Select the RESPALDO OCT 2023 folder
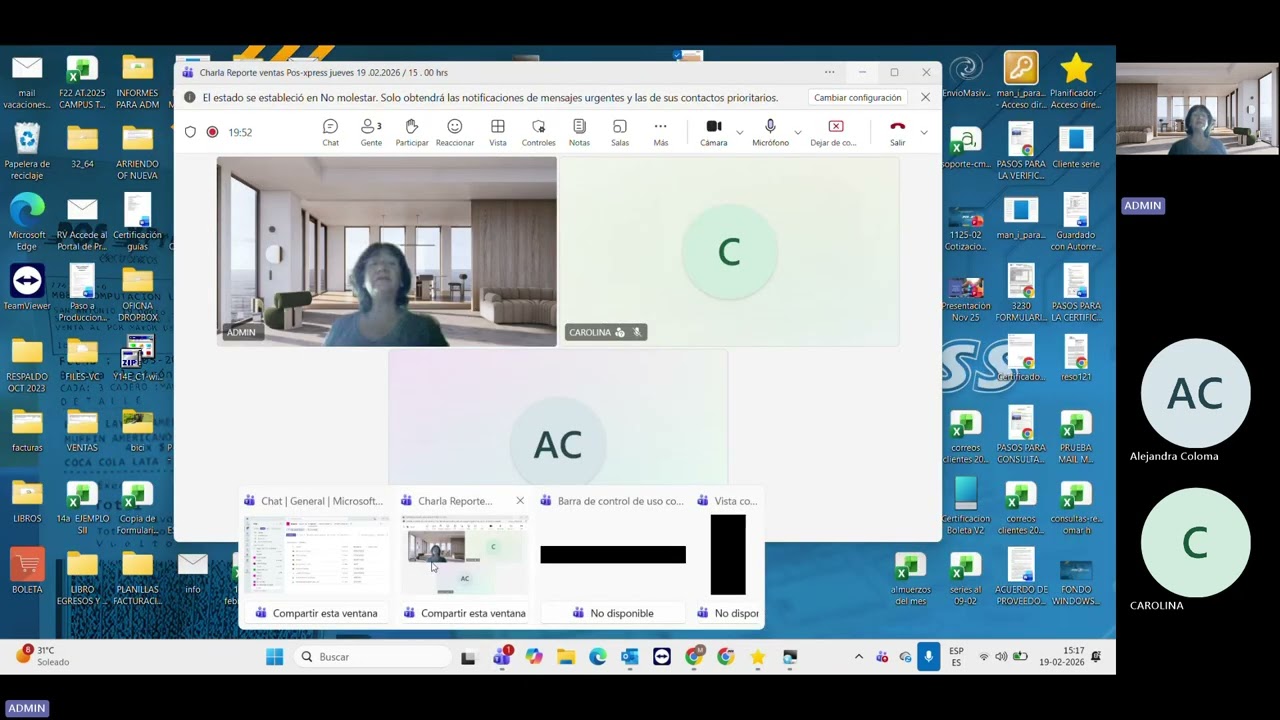The image size is (1280, 720). (x=27, y=365)
